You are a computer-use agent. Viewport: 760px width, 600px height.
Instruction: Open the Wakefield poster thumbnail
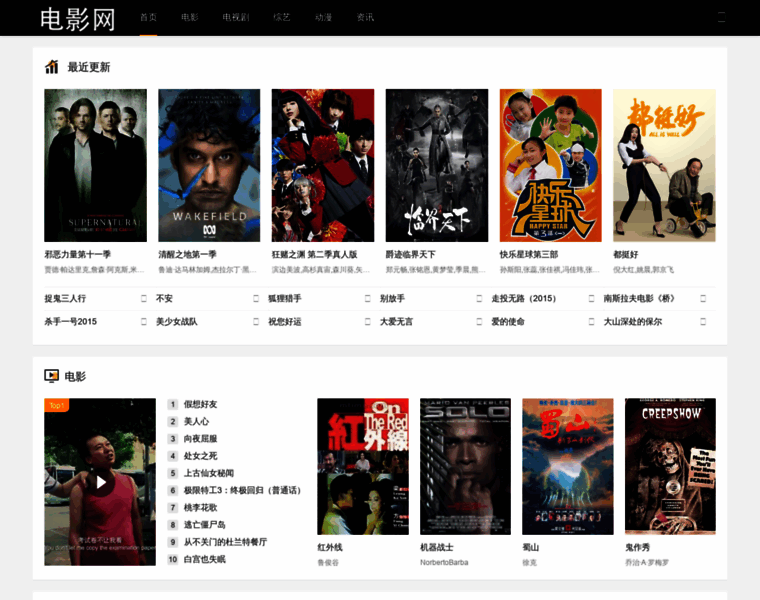[x=209, y=165]
